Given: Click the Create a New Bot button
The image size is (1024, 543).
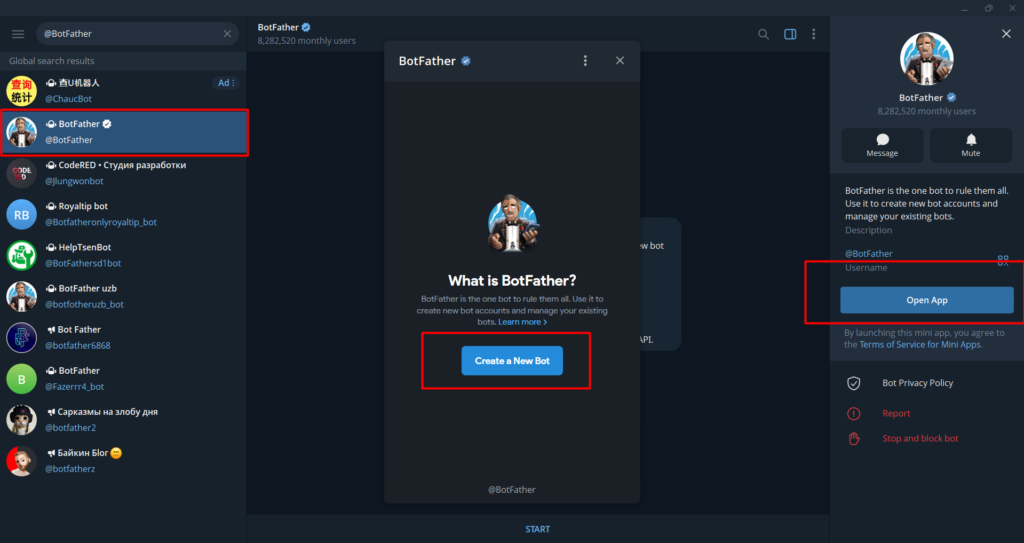Looking at the screenshot, I should (512, 361).
